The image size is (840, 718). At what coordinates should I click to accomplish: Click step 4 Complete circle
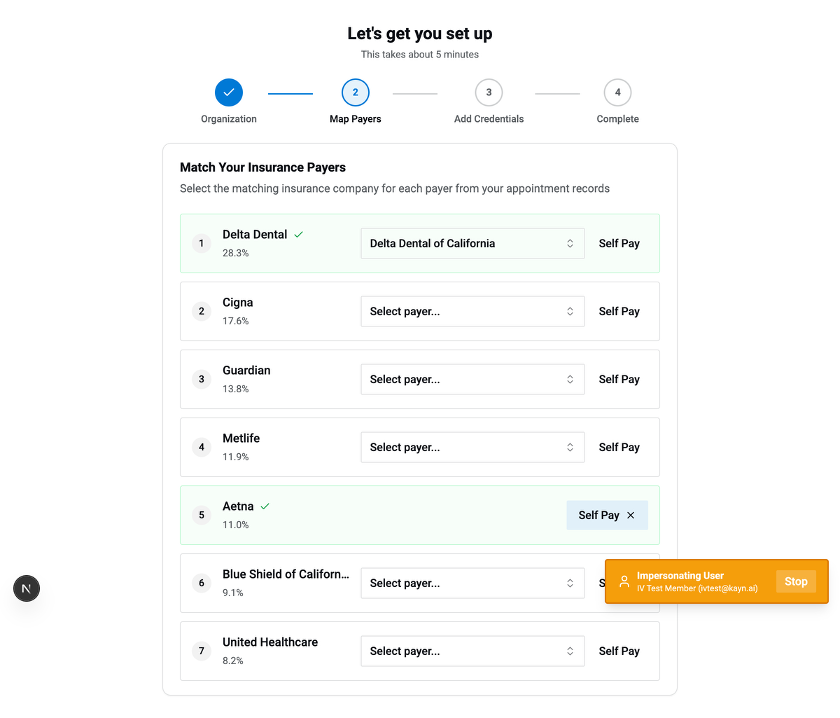[617, 93]
